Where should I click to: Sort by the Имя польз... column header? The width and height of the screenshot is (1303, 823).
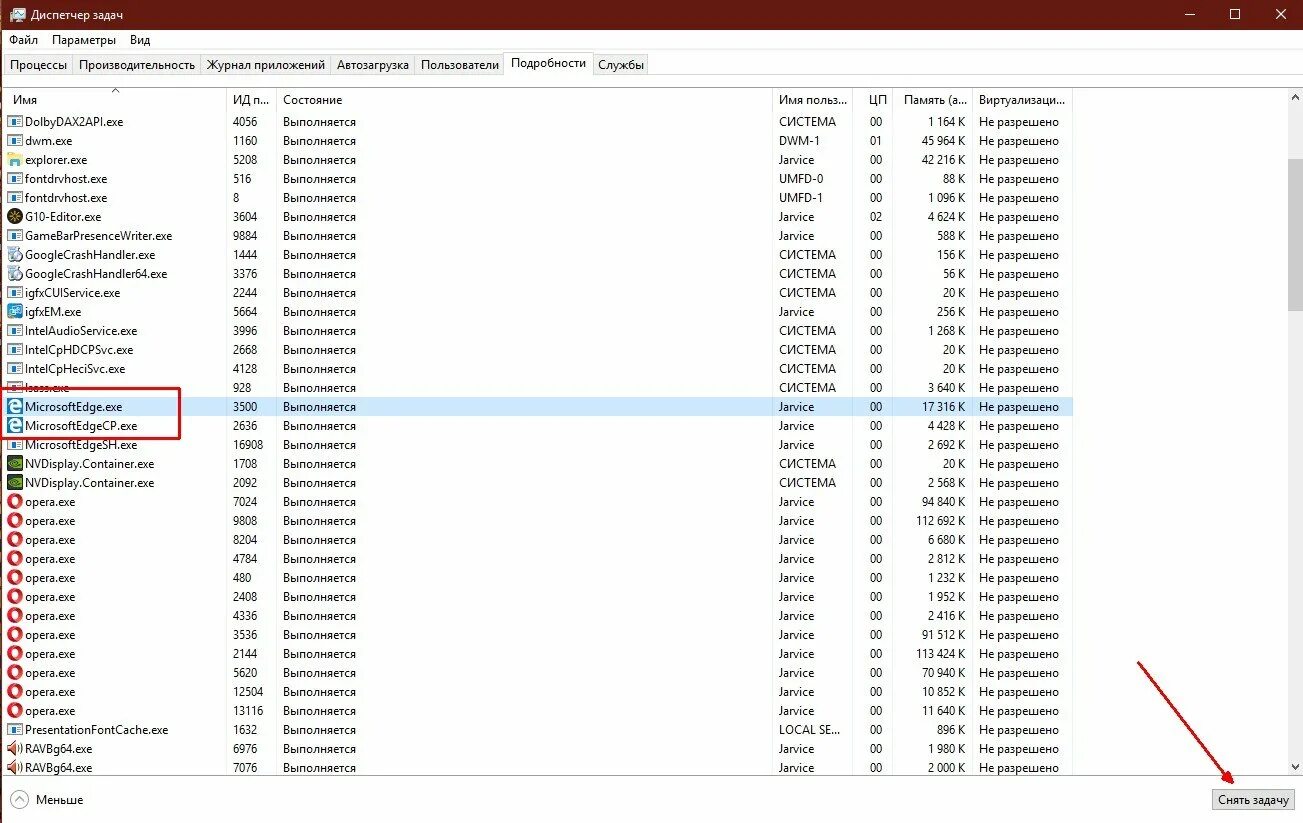pyautogui.click(x=813, y=100)
